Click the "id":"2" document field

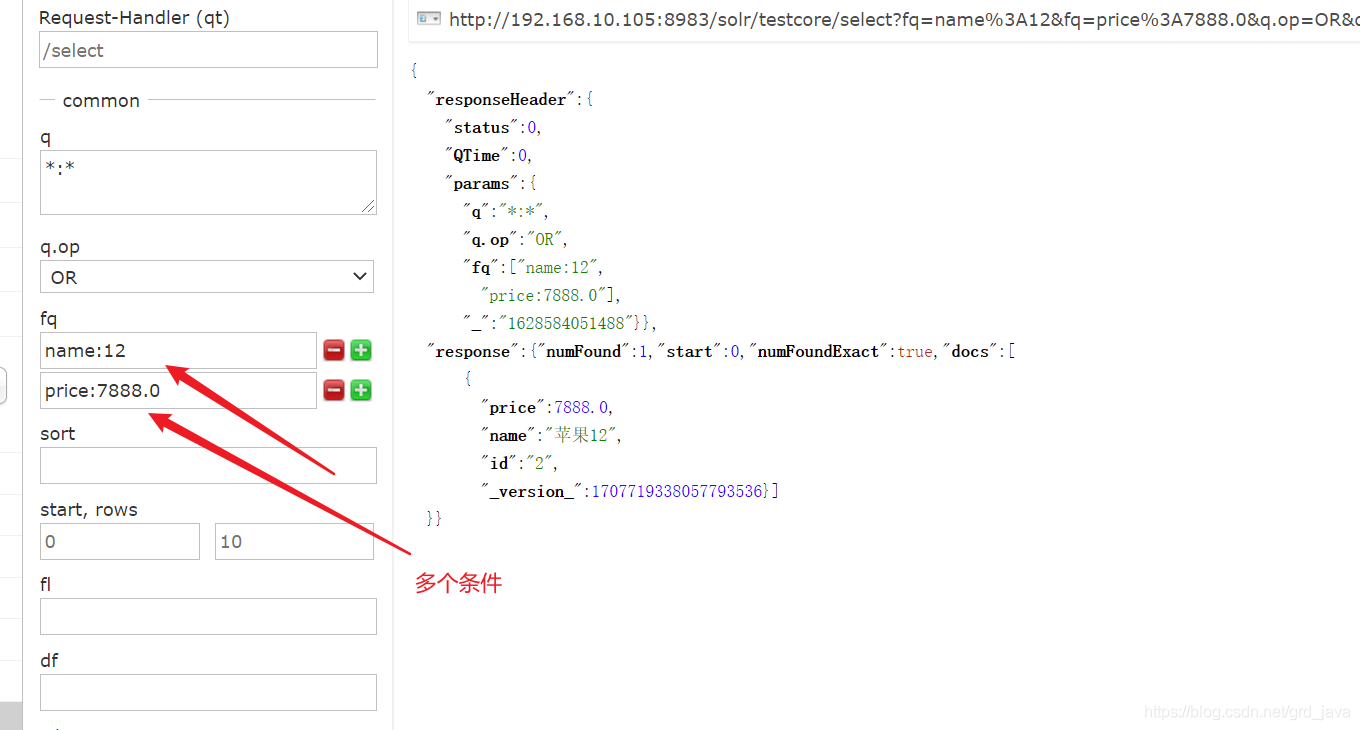518,463
